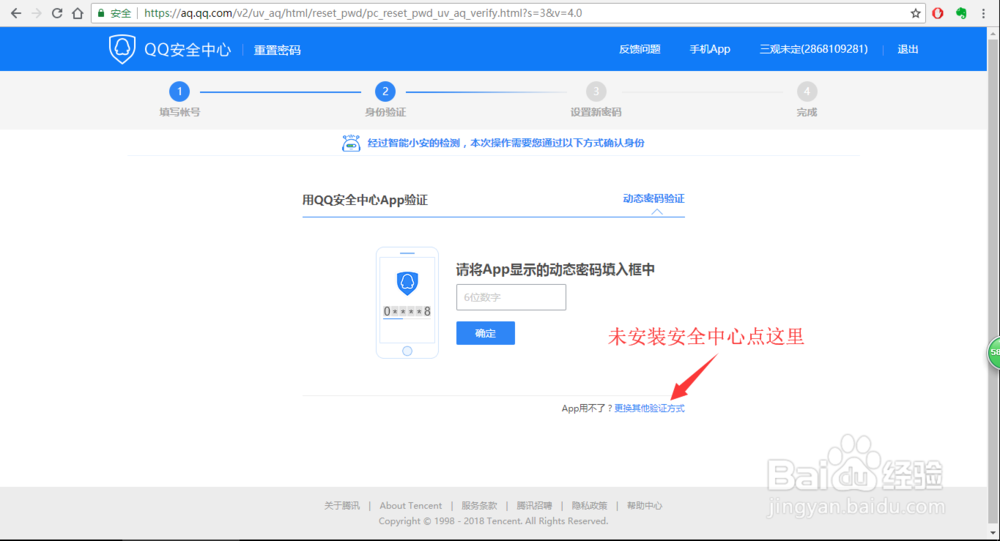1000x541 pixels.
Task: Click the 用QQ安全中心App验证 heading
Action: pyautogui.click(x=365, y=200)
